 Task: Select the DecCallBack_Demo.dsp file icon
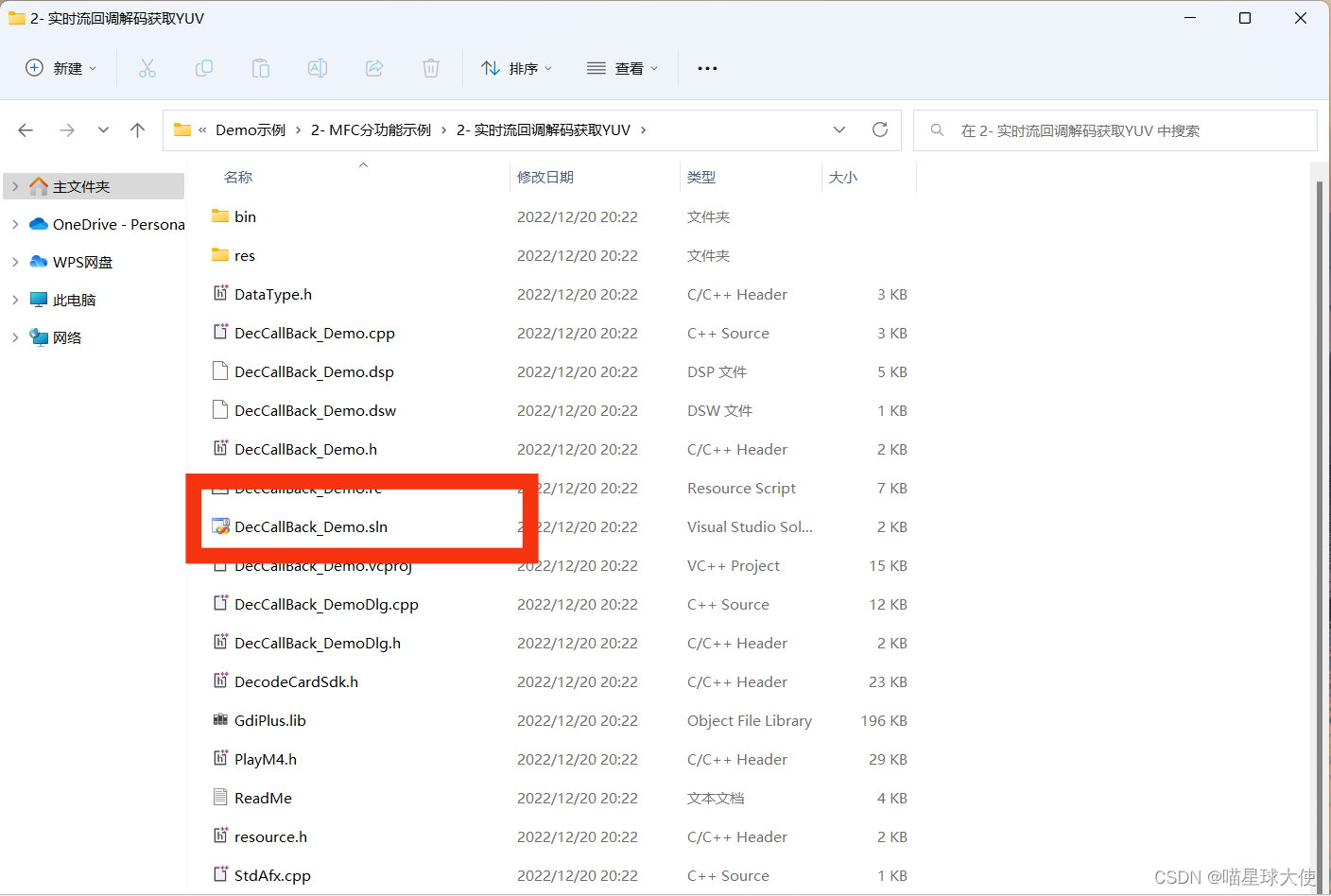coord(220,371)
